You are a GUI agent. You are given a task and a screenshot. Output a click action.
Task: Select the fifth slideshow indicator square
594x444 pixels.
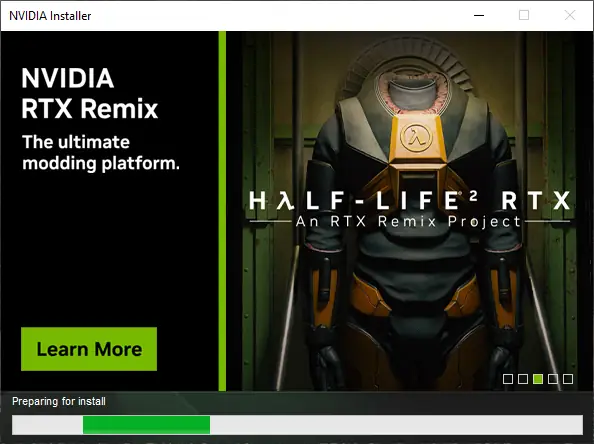568,379
